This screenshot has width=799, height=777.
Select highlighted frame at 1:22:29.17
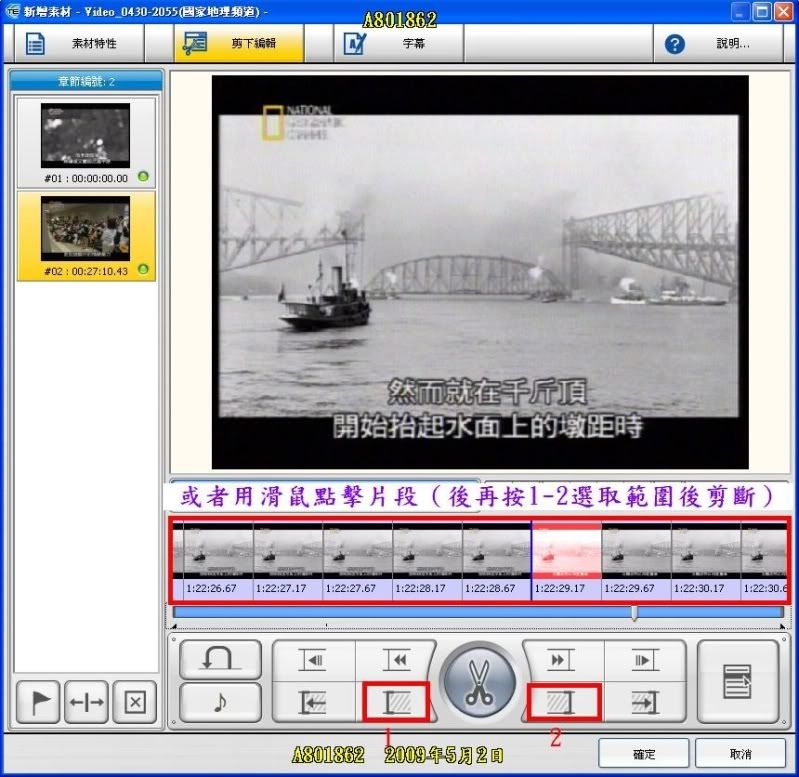click(567, 560)
